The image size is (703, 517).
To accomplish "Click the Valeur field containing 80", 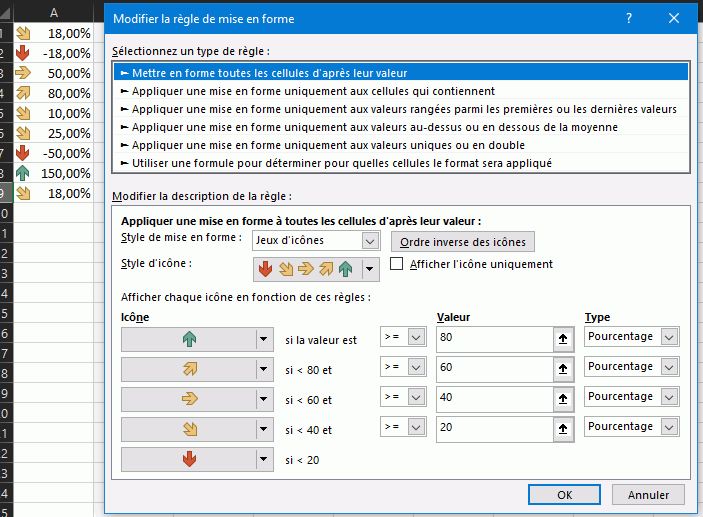I will pos(495,339).
